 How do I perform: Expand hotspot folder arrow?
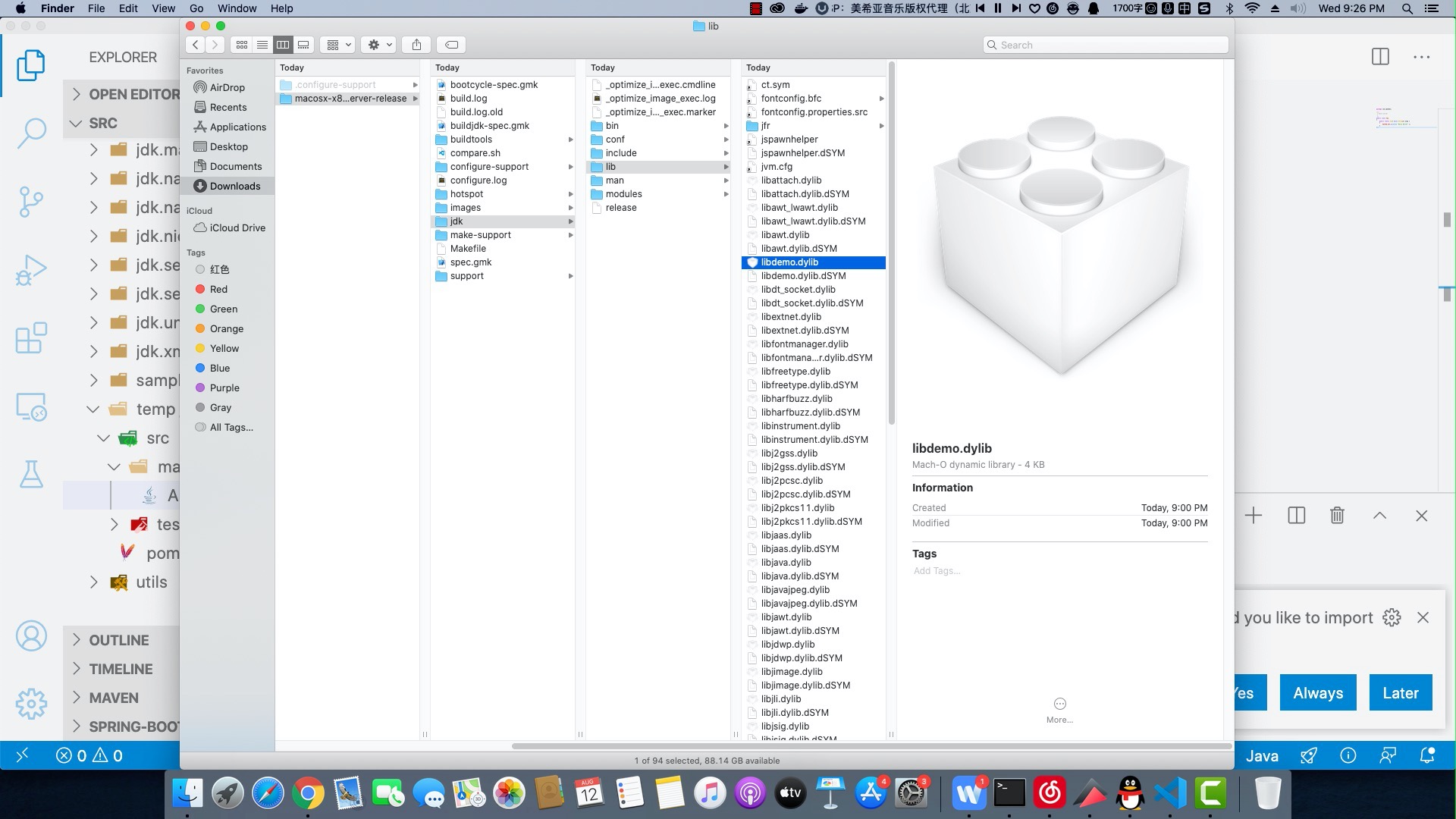click(570, 194)
